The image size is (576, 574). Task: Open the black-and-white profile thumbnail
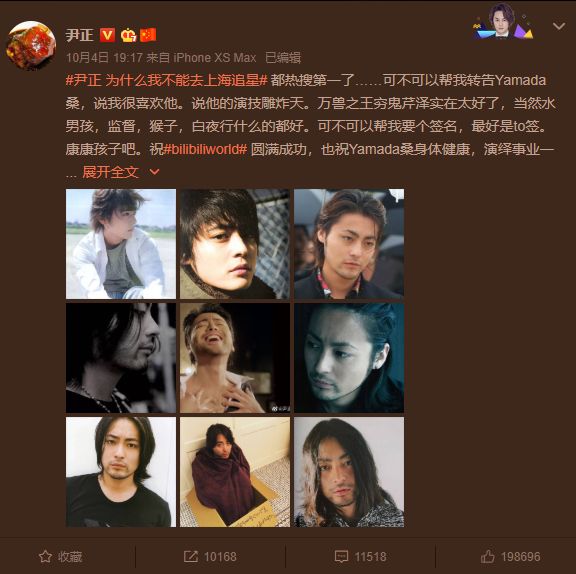(121, 358)
